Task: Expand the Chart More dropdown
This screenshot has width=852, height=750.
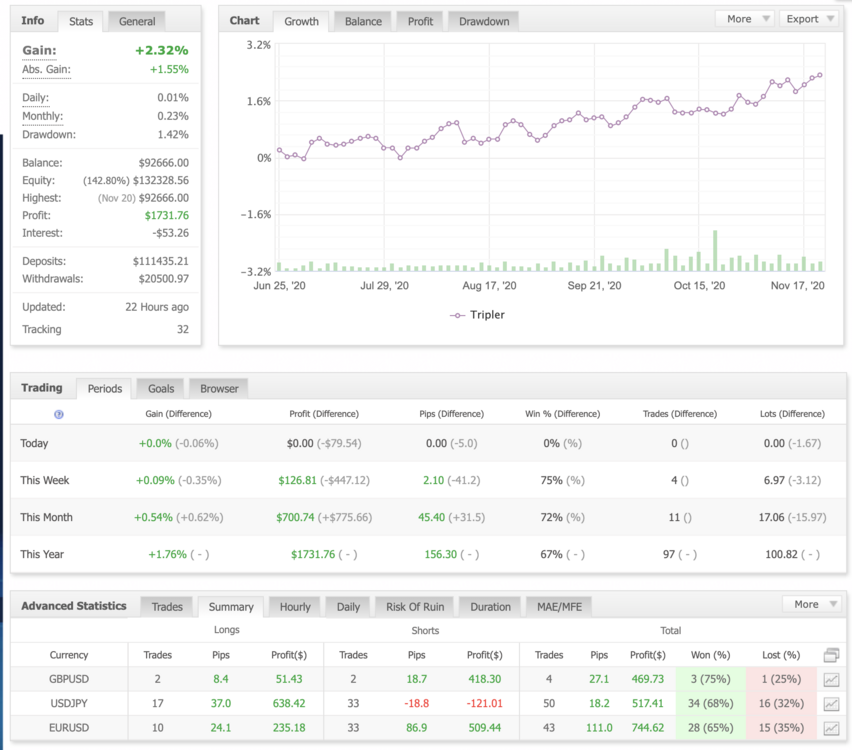Action: (x=747, y=19)
